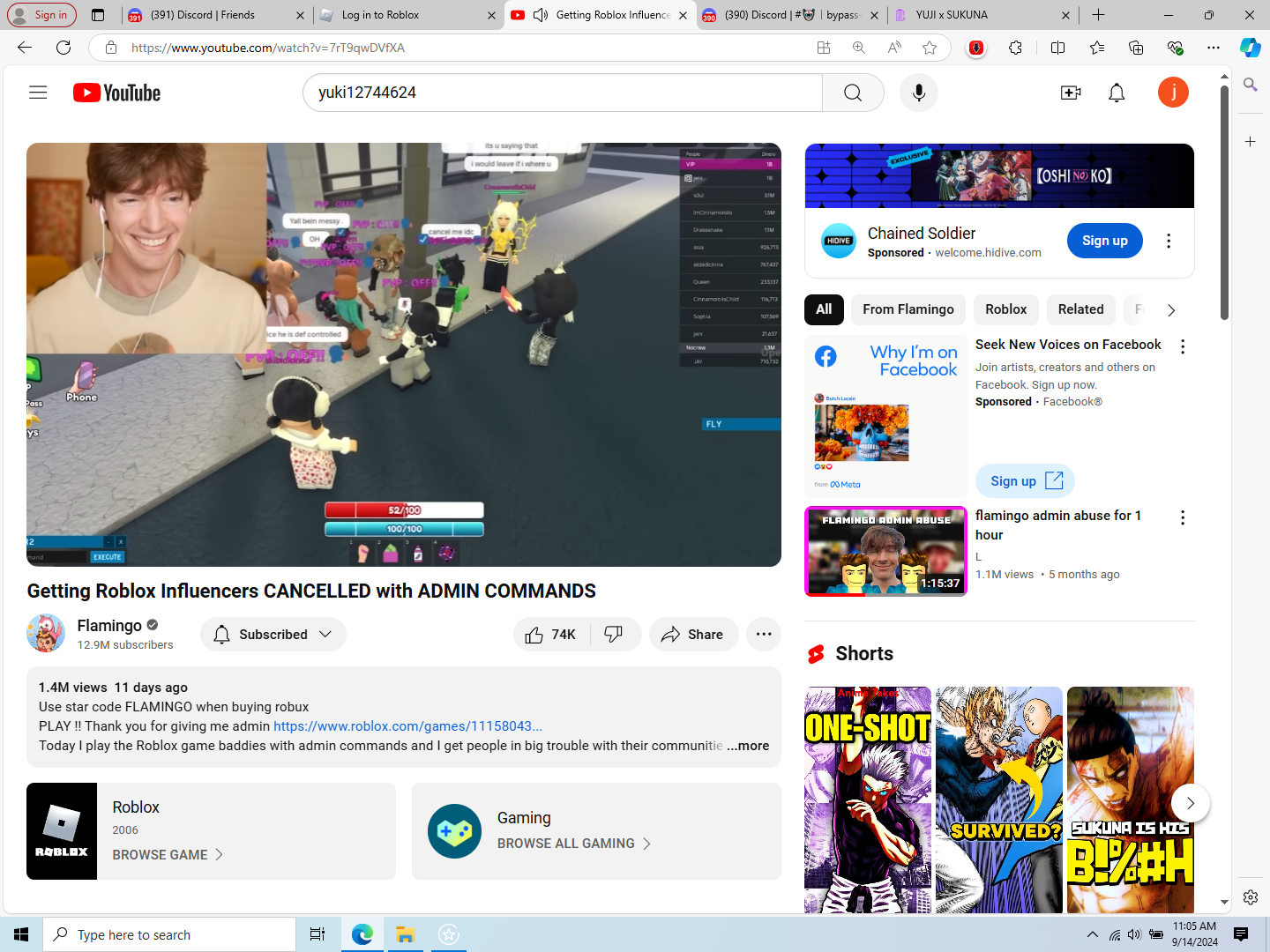Mute the YouTube tab audio icon
Screen dimensions: 1270x952
click(x=541, y=15)
